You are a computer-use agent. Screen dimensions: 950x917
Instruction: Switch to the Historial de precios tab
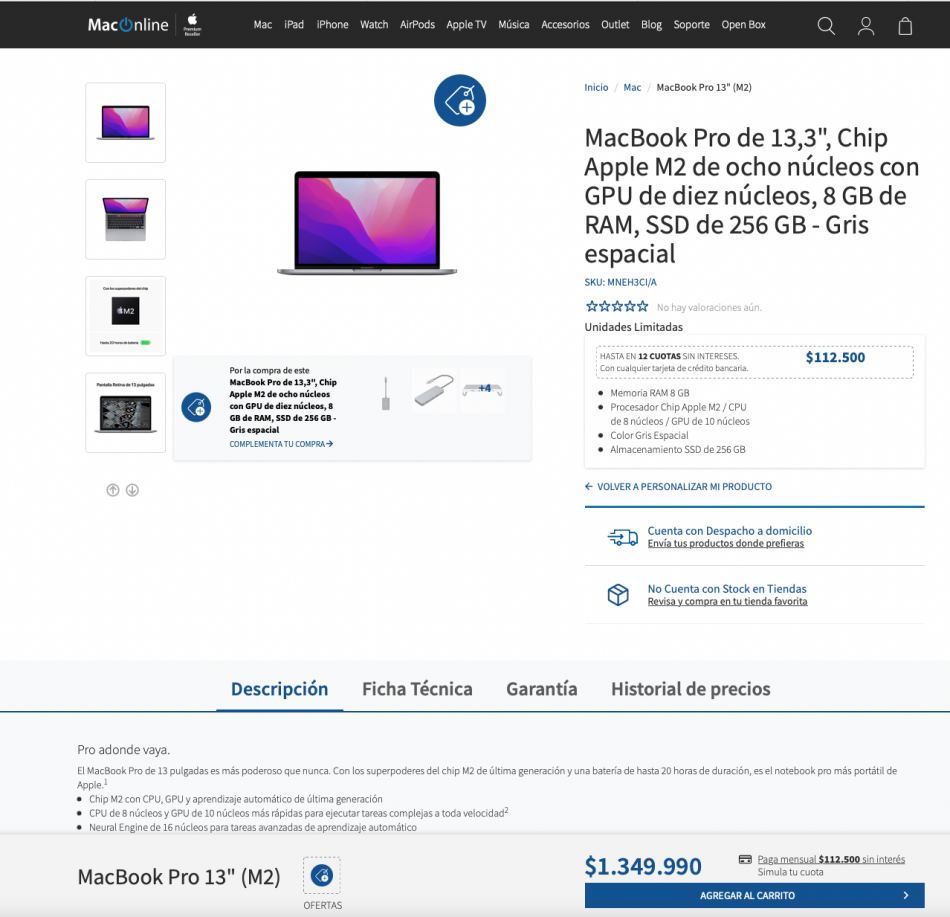(691, 689)
